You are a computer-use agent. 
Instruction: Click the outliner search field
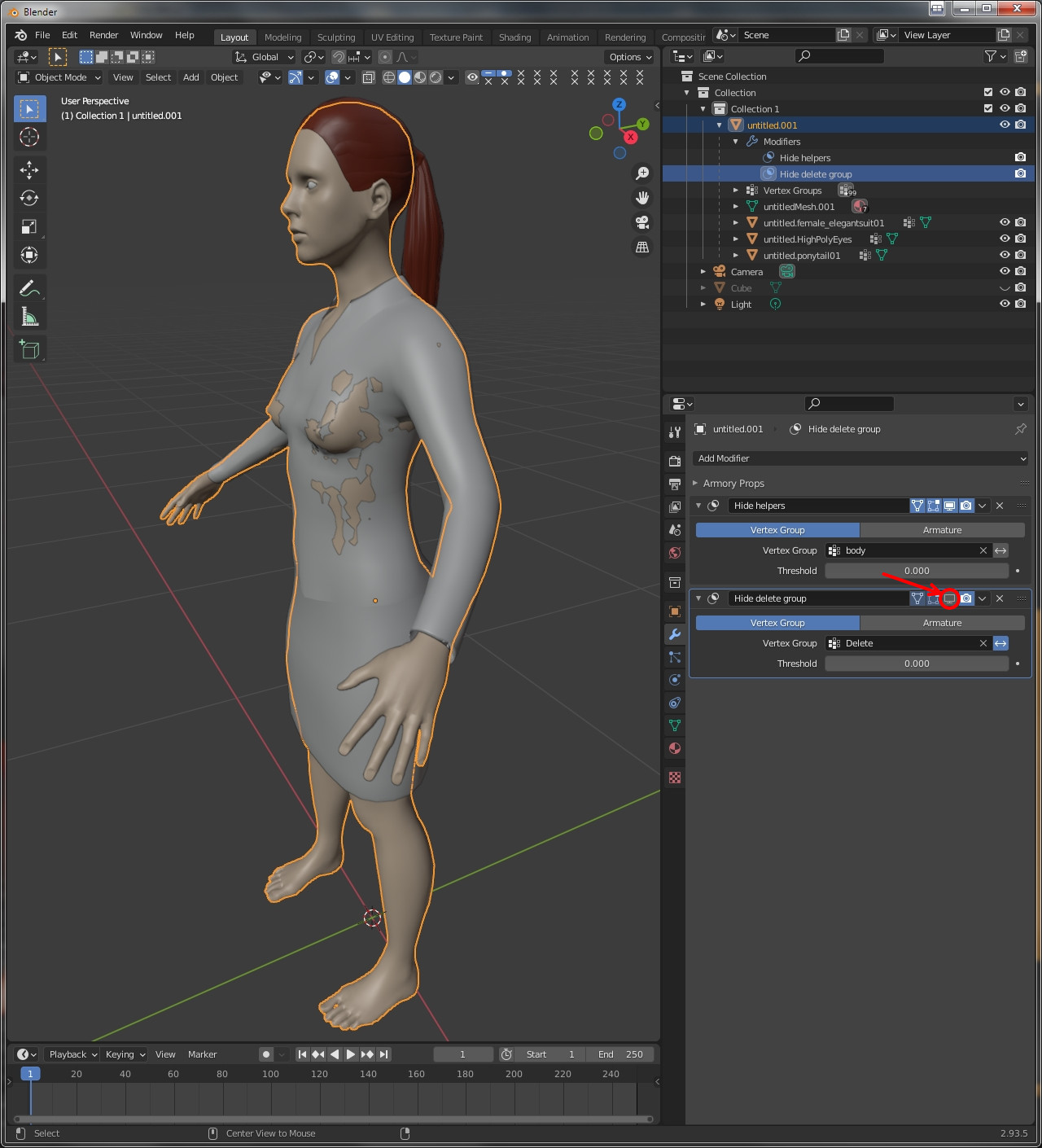tap(839, 56)
